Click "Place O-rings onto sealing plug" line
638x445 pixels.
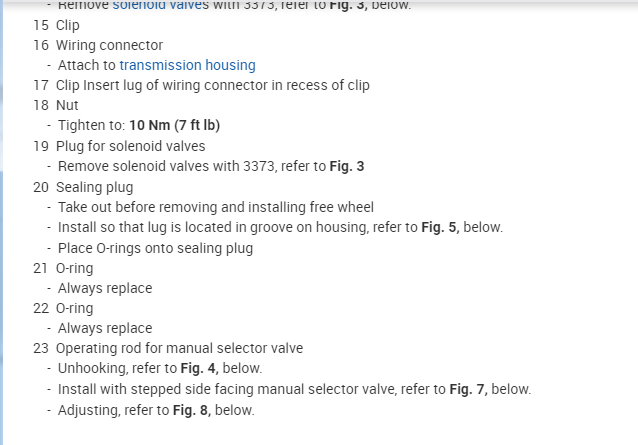[155, 248]
